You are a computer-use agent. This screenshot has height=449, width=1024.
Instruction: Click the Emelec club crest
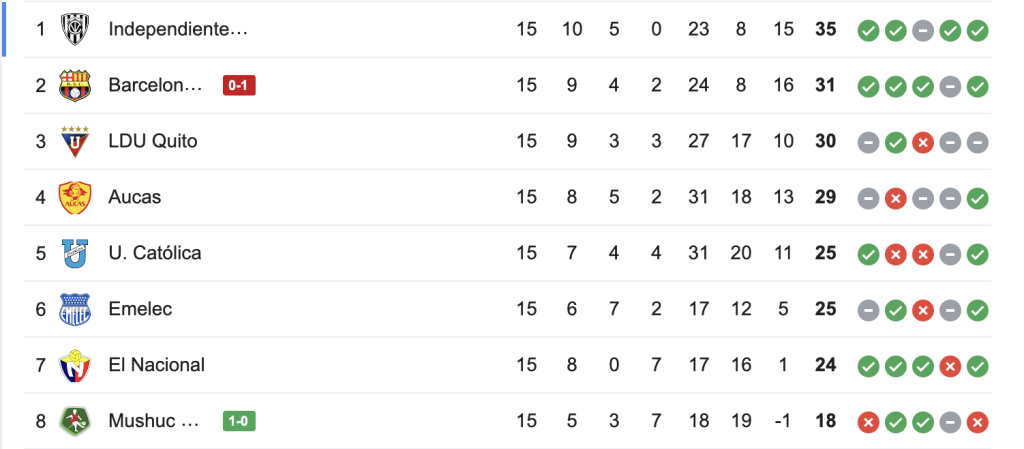click(x=75, y=309)
